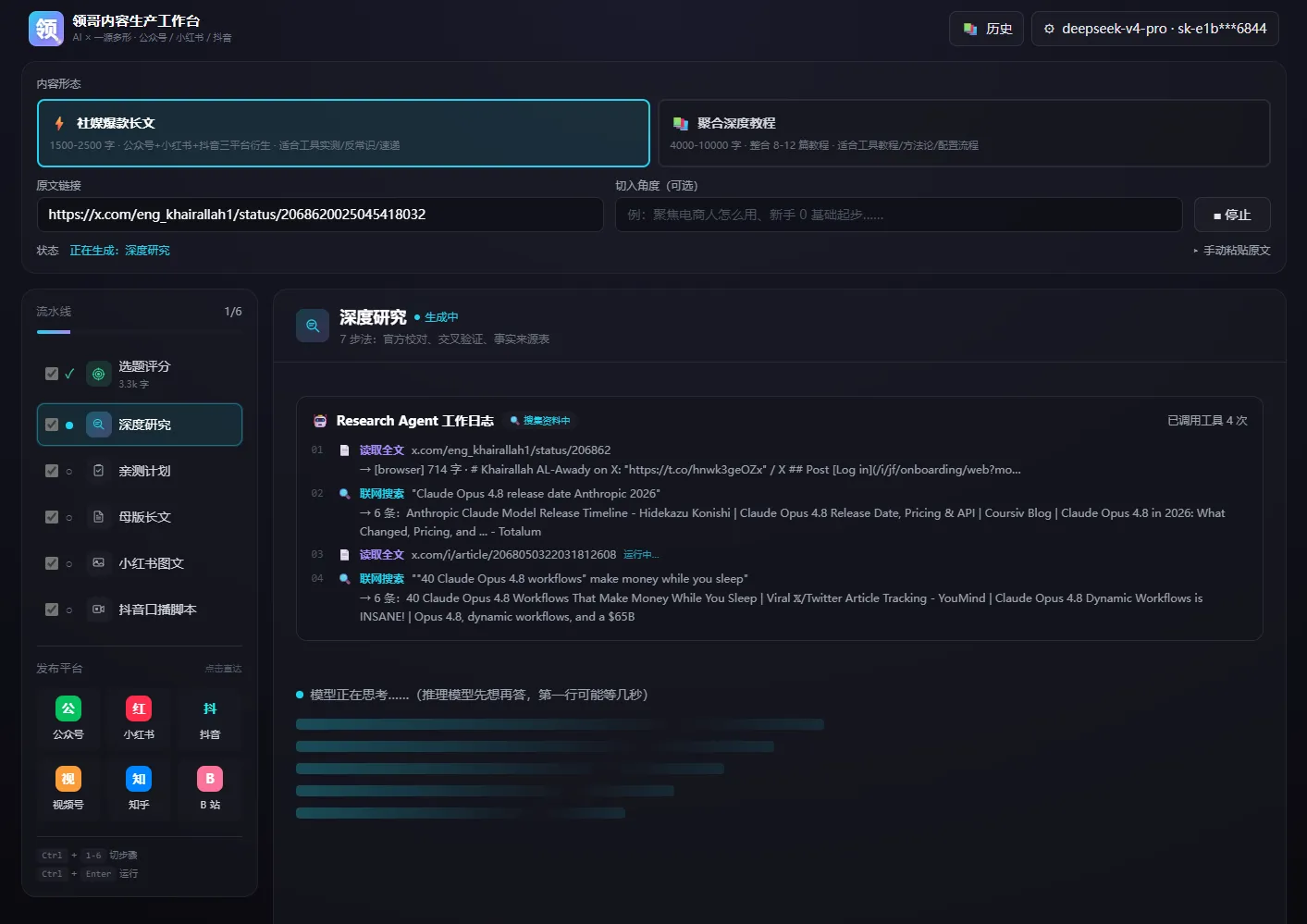Click the stacked icon on 聚合深度教程
This screenshot has width=1307, height=924.
(x=680, y=123)
